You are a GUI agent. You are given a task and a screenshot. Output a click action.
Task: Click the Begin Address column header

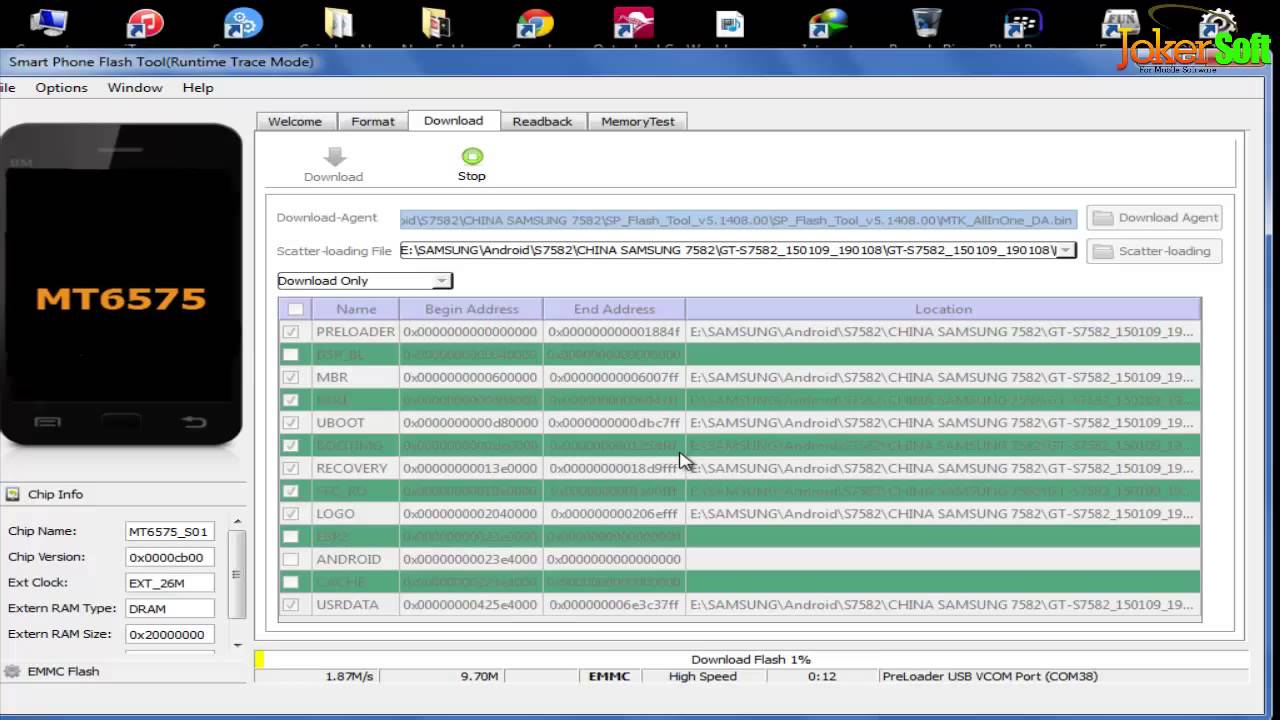coord(471,309)
